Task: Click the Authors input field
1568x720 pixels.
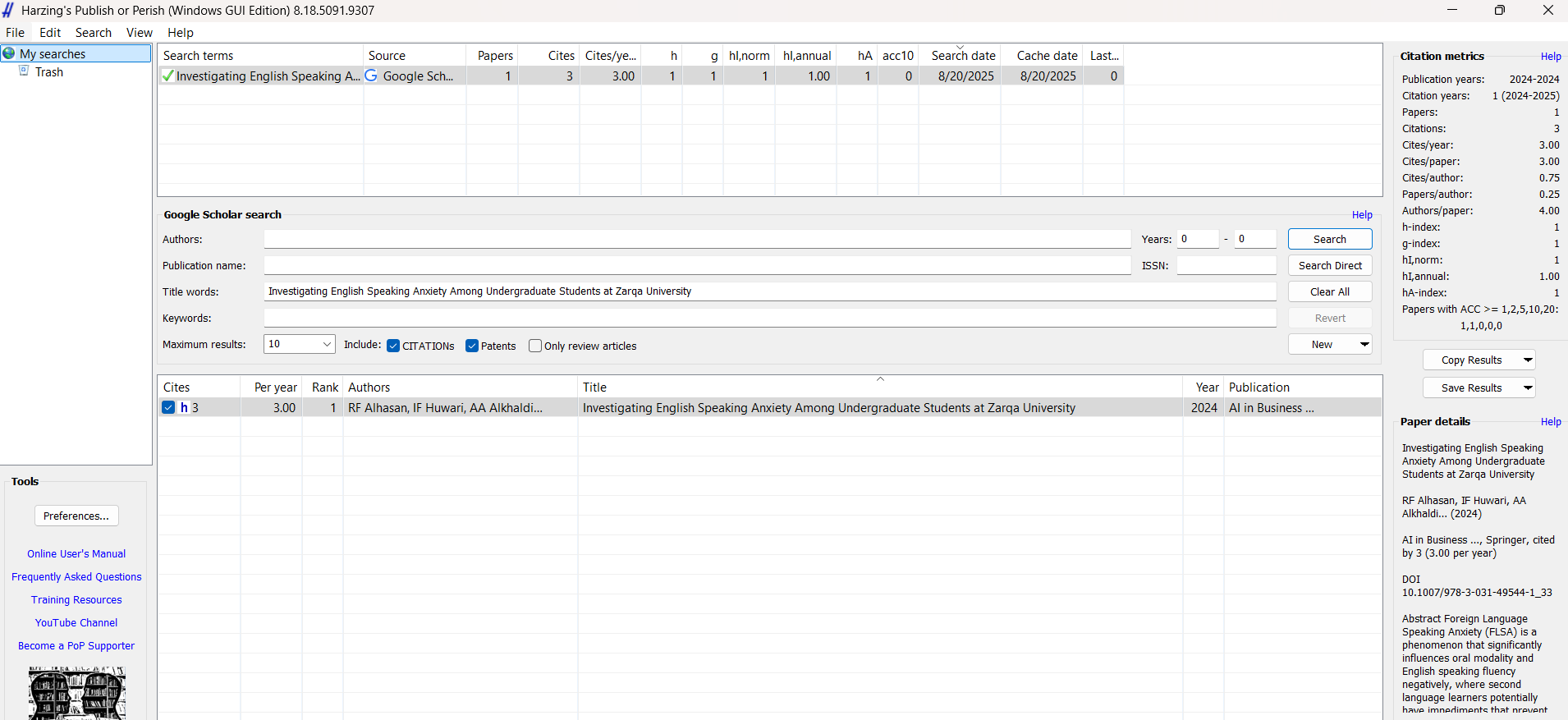Action: pos(697,239)
